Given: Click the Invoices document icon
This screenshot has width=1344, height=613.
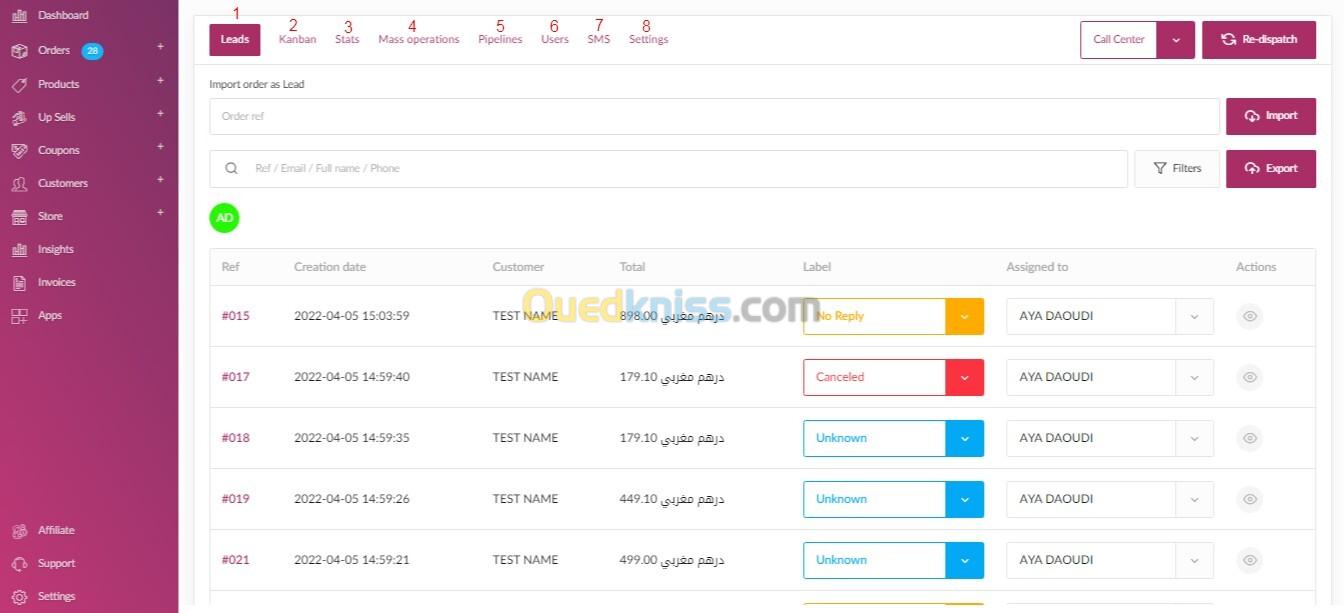Looking at the screenshot, I should [19, 283].
